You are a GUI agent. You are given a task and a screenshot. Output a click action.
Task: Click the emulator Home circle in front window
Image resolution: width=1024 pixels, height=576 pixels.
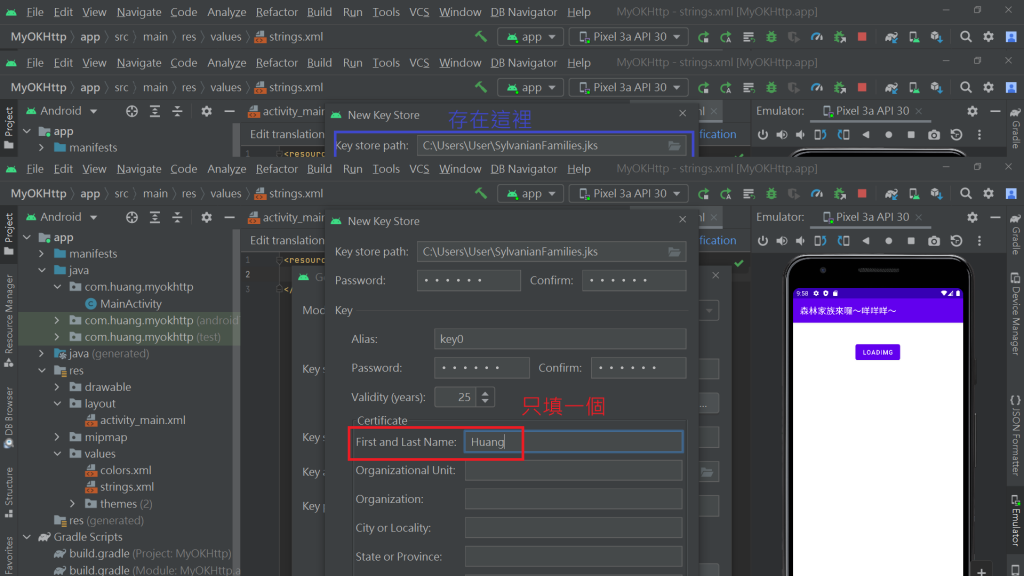(x=889, y=241)
